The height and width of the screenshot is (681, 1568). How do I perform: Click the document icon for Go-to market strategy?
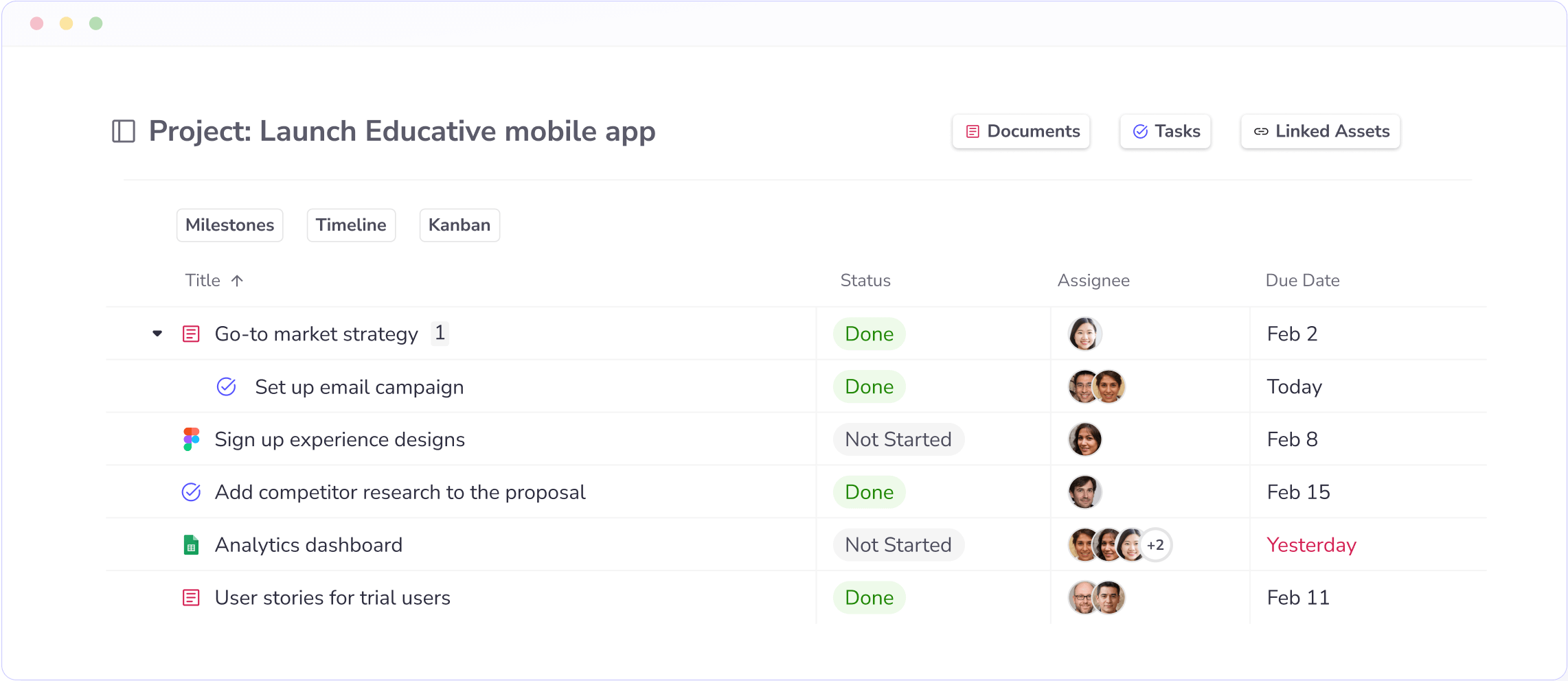tap(191, 334)
